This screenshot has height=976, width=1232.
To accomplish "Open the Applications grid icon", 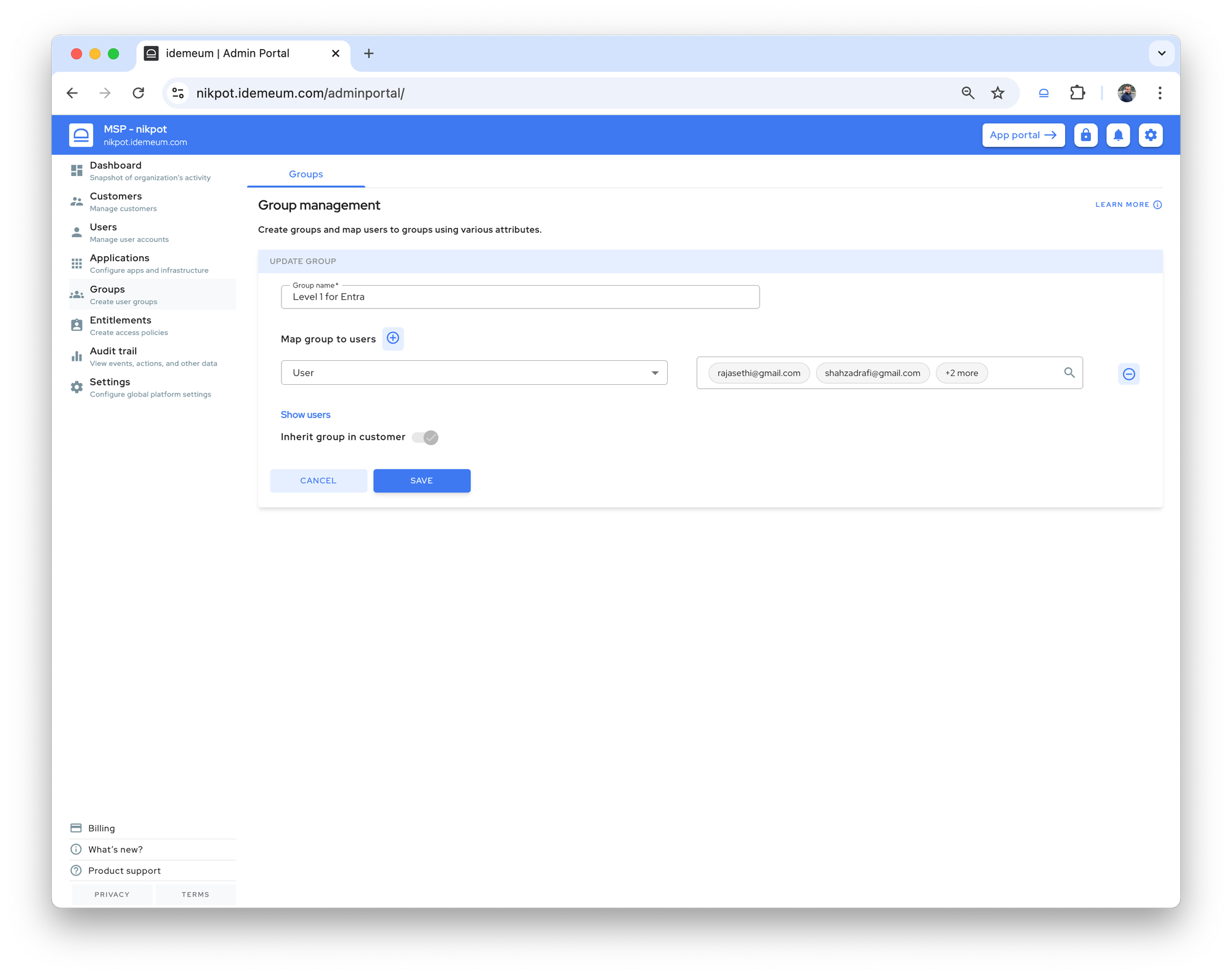I will [x=76, y=264].
